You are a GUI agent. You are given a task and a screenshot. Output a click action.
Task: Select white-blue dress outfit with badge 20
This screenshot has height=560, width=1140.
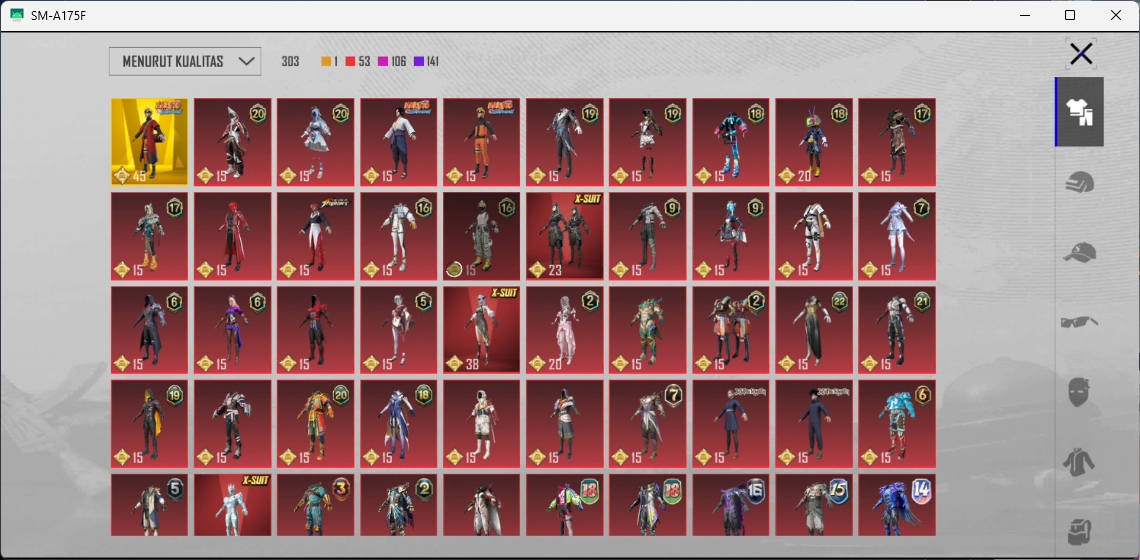[316, 142]
